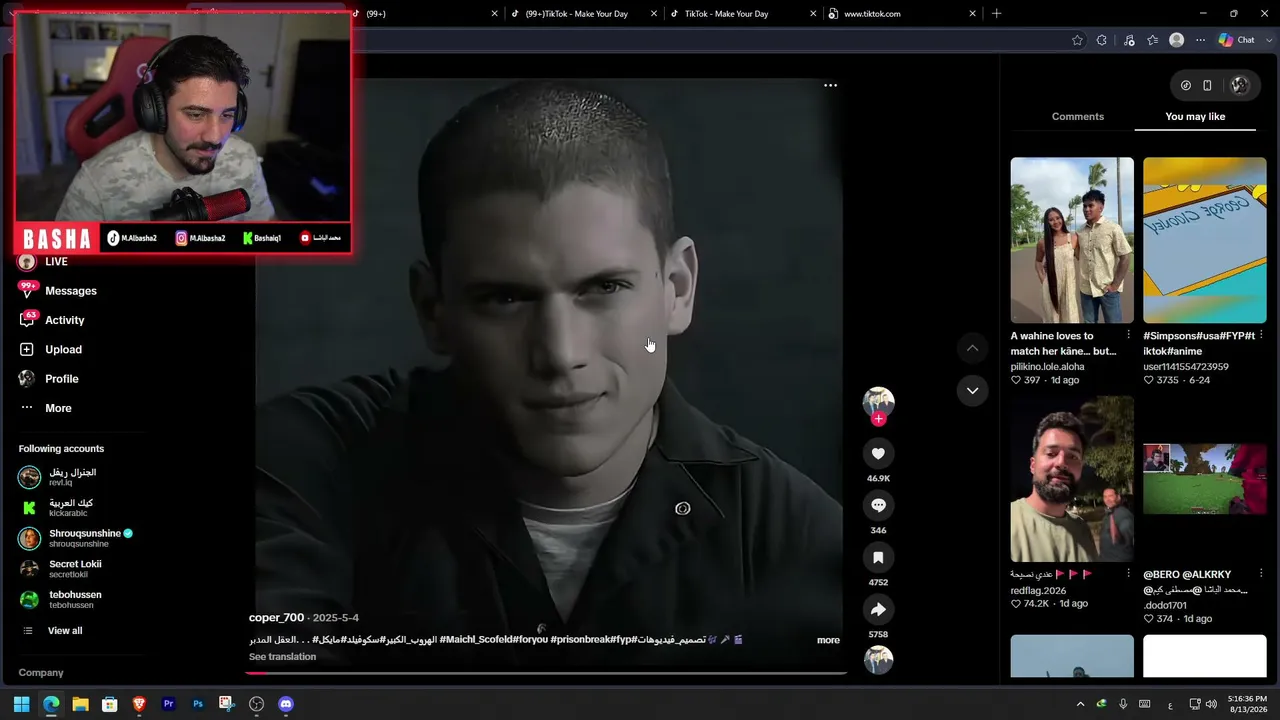Launch Premiere Pro from the taskbar

[x=168, y=704]
